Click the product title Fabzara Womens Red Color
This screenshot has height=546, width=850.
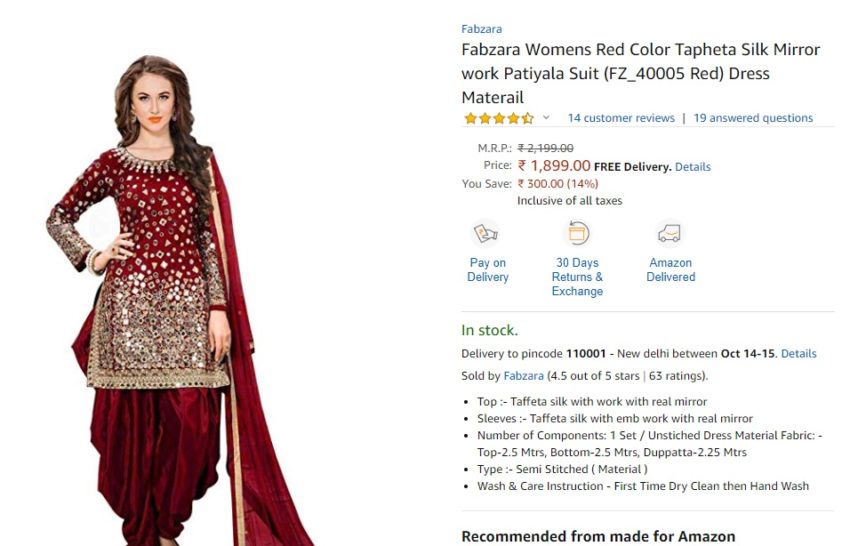641,73
